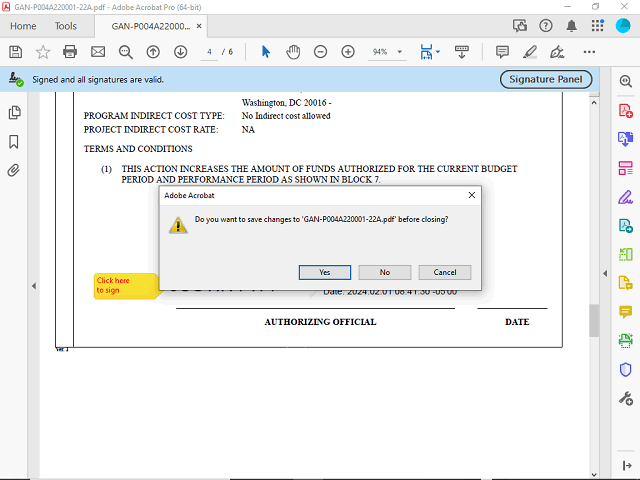Viewport: 640px width, 480px height.
Task: Choose the Hand pan tool
Action: pyautogui.click(x=293, y=52)
